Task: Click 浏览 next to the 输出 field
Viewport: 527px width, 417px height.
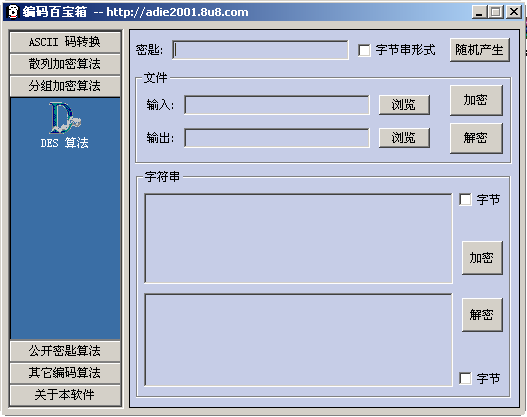Action: 404,137
